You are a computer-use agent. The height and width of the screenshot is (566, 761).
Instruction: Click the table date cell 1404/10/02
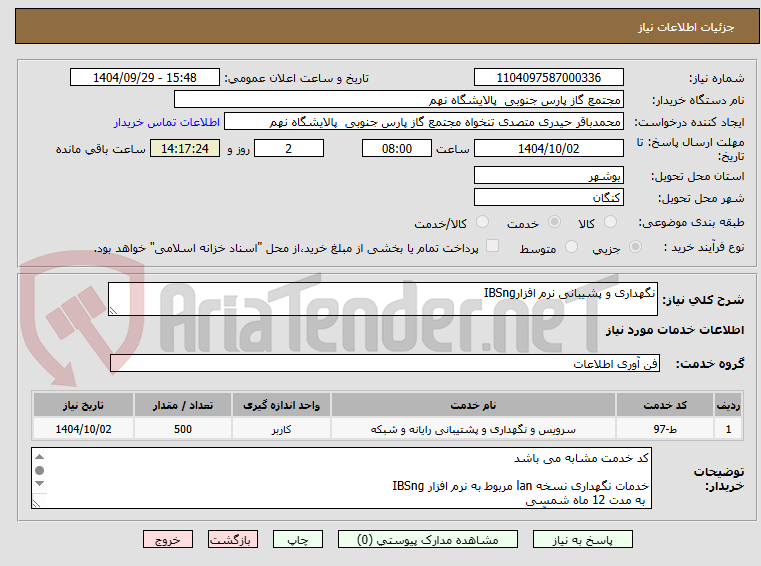coord(83,430)
